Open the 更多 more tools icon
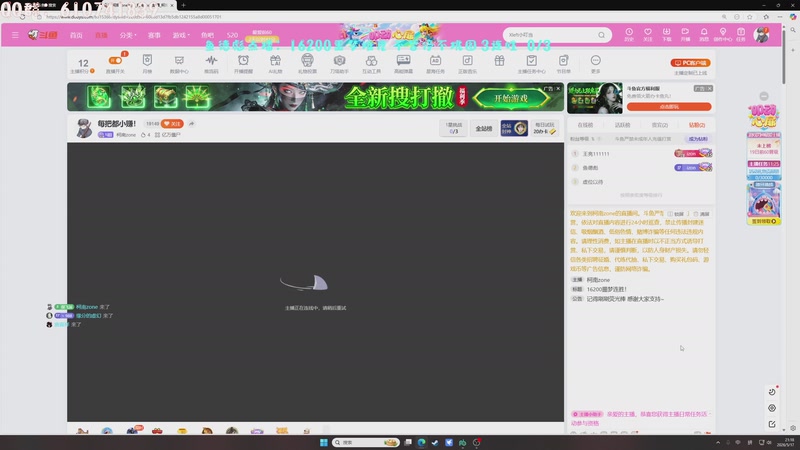800x450 pixels. click(595, 64)
